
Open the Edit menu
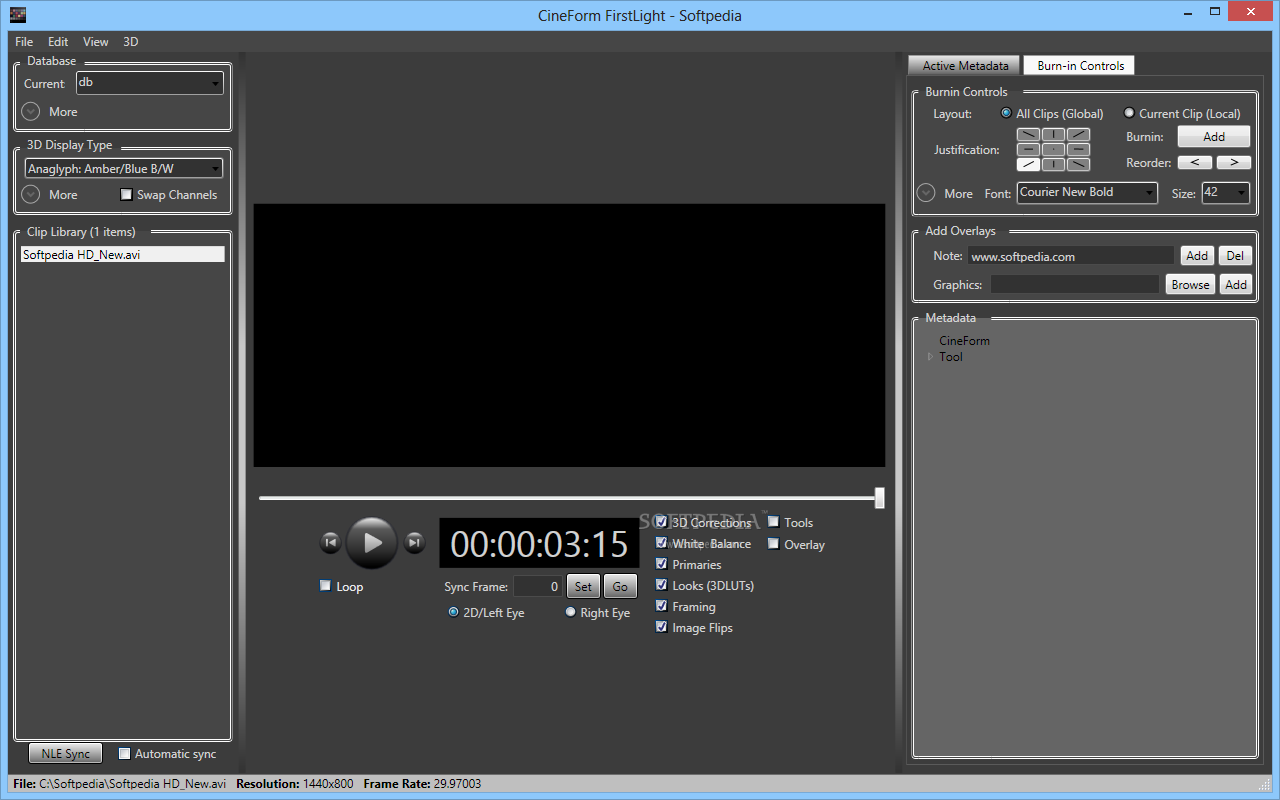[58, 42]
